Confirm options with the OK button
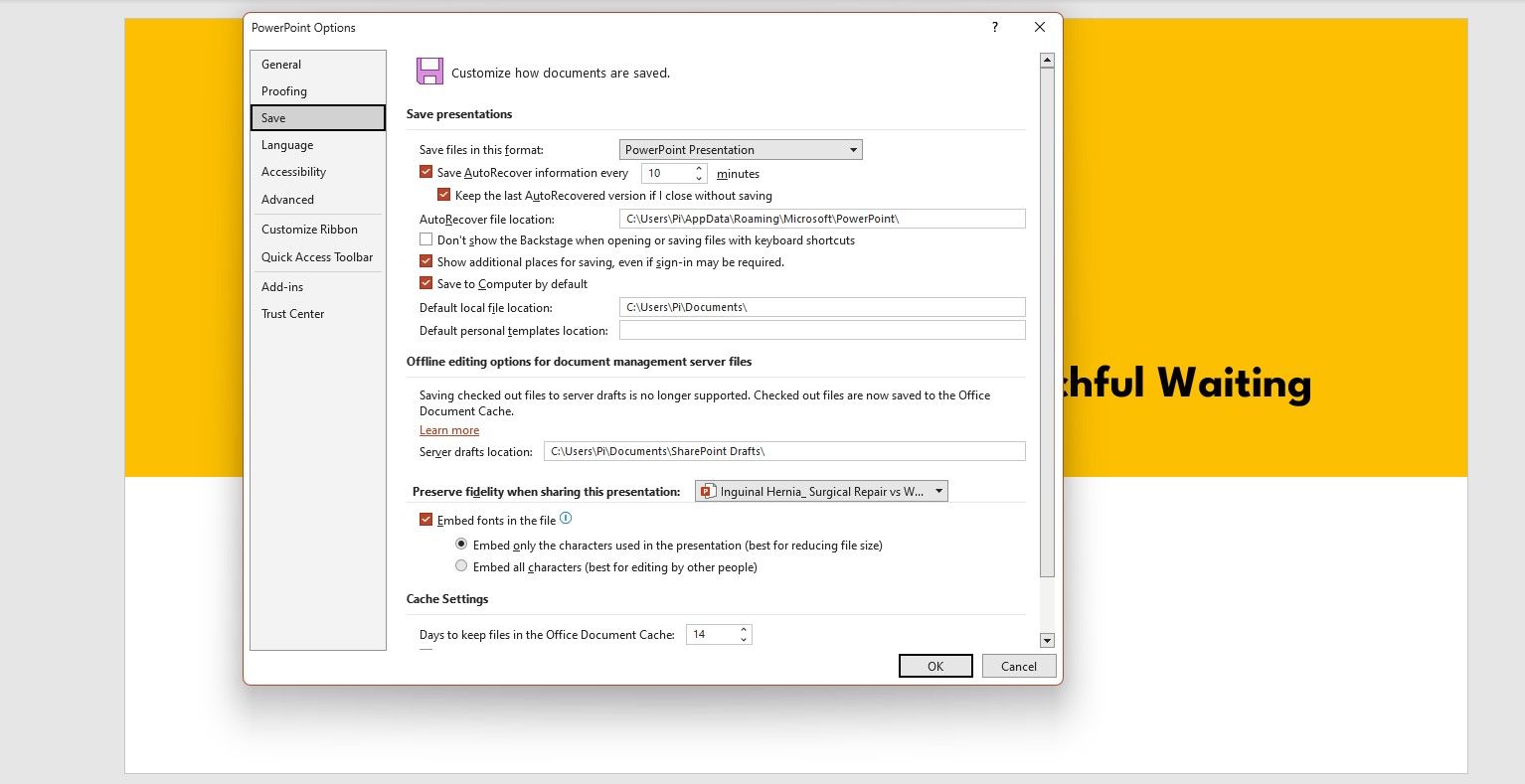The height and width of the screenshot is (784, 1525). pos(935,666)
